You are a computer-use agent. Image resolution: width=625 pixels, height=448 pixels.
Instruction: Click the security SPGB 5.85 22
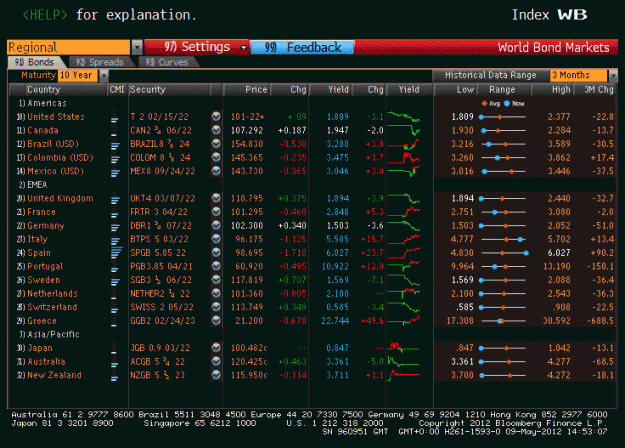click(x=158, y=253)
